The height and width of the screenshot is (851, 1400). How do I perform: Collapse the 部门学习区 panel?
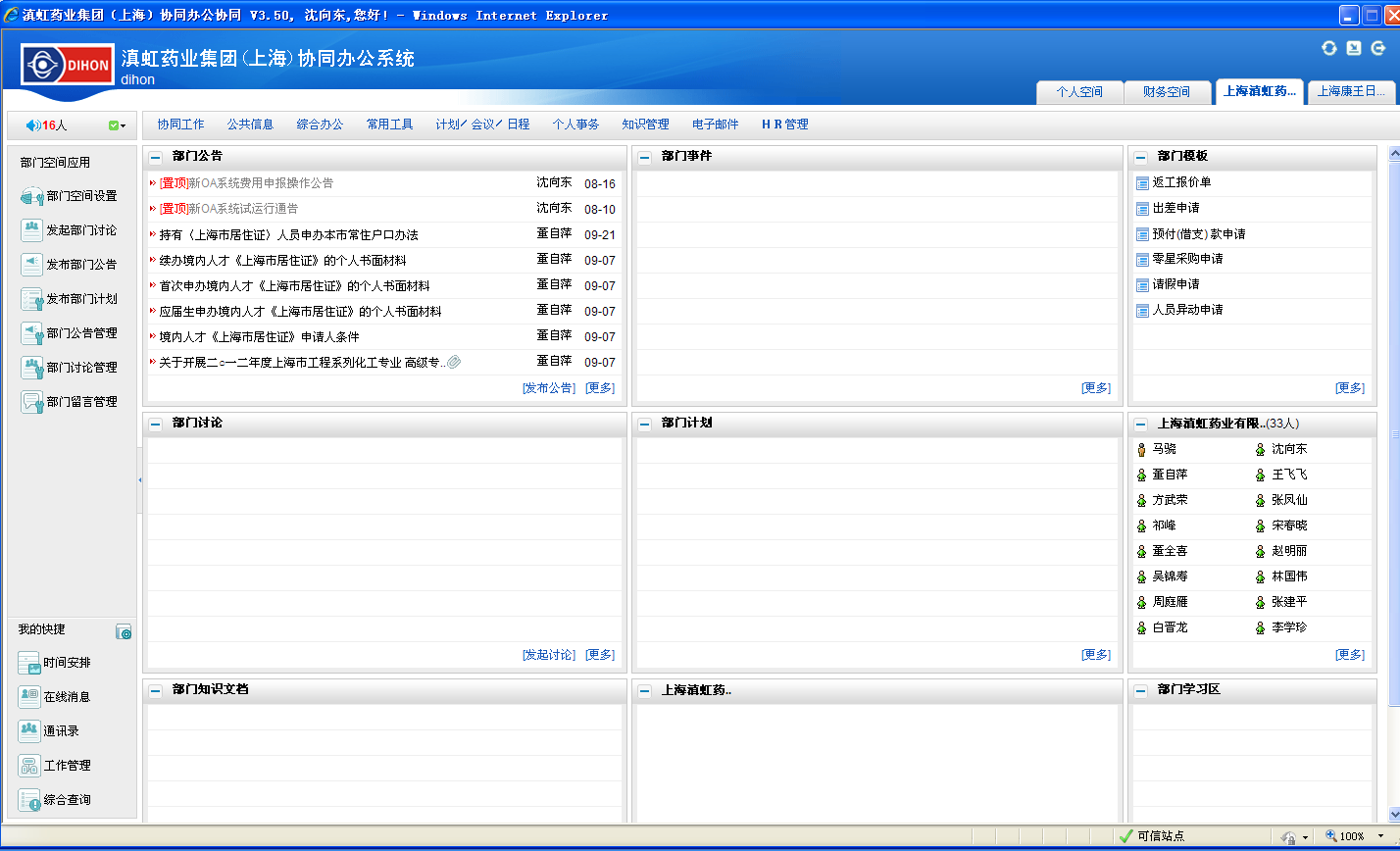click(x=1141, y=691)
